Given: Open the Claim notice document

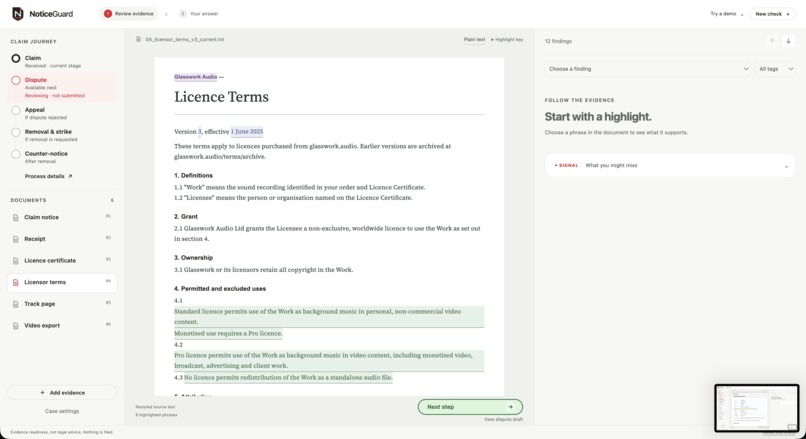Looking at the screenshot, I should 62,217.
